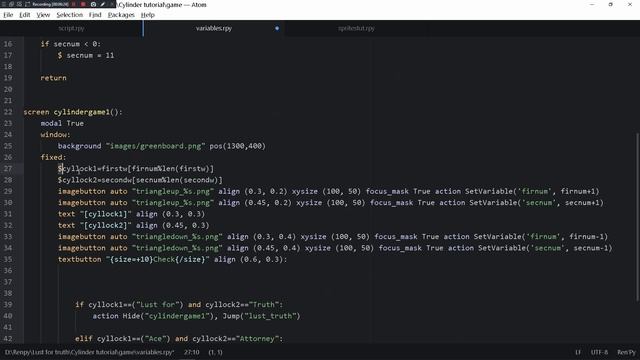Viewport: 640px width, 360px height.
Task: Click line number 35 in the gutter
Action: (x=8, y=259)
